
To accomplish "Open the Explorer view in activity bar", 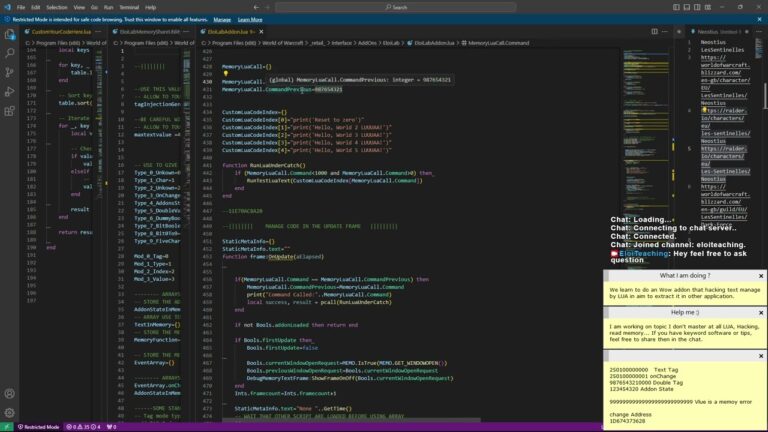I will pyautogui.click(x=9, y=34).
